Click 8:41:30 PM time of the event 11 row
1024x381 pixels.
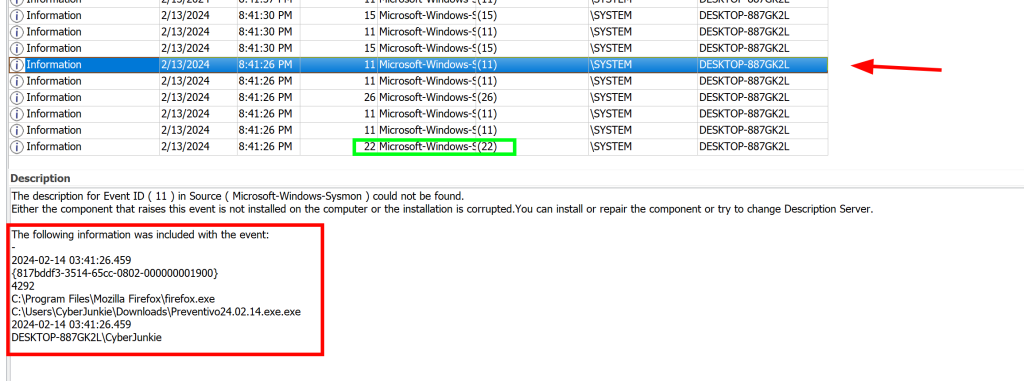pyautogui.click(x=265, y=32)
